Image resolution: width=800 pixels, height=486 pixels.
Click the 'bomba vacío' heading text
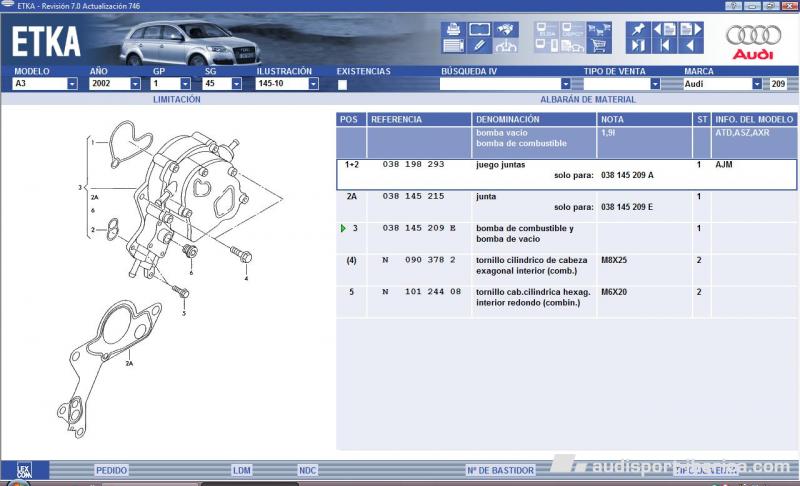pyautogui.click(x=502, y=133)
